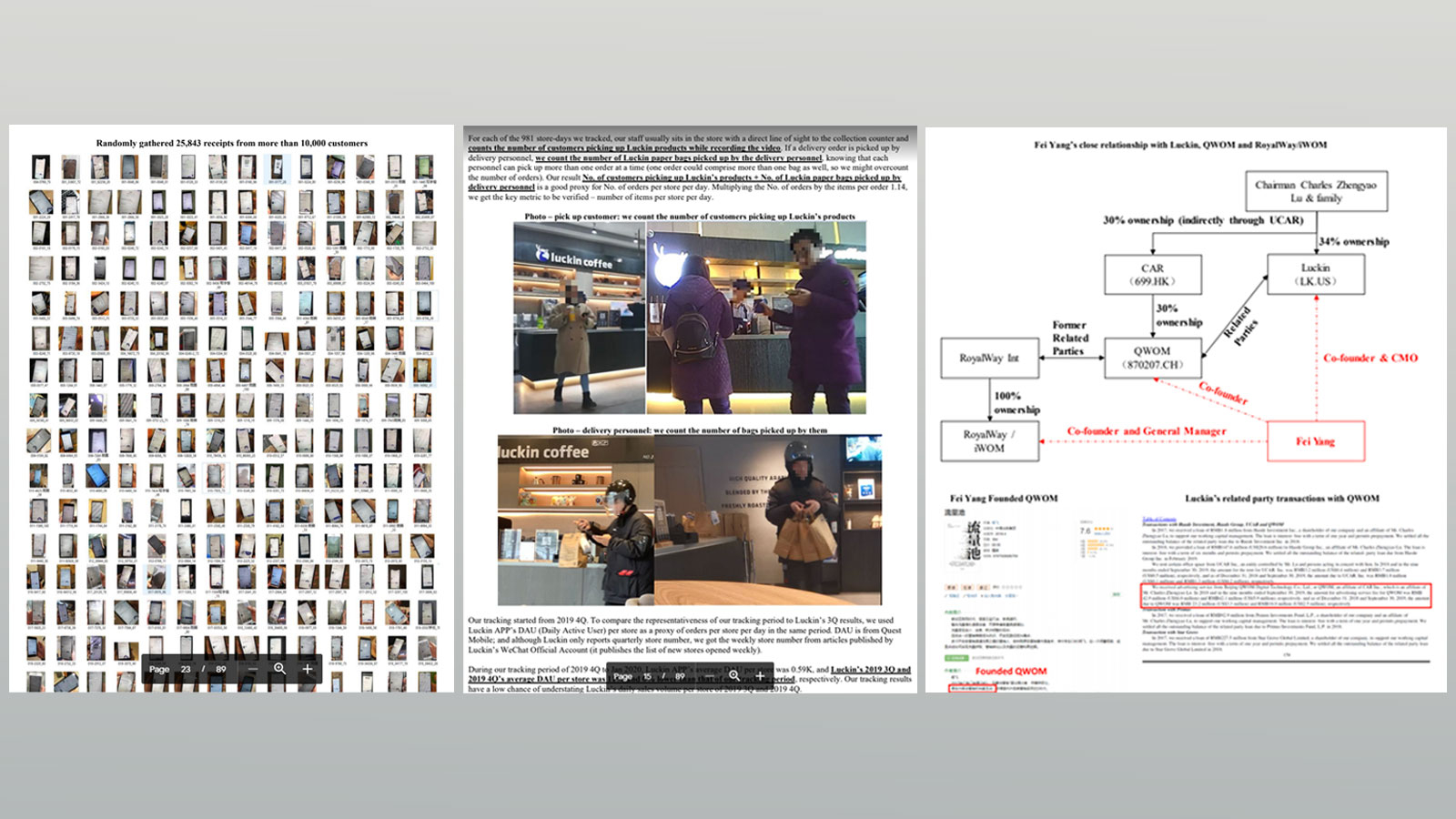Click the page number field showing 15
Screen dimensions: 1456x819
click(x=648, y=676)
